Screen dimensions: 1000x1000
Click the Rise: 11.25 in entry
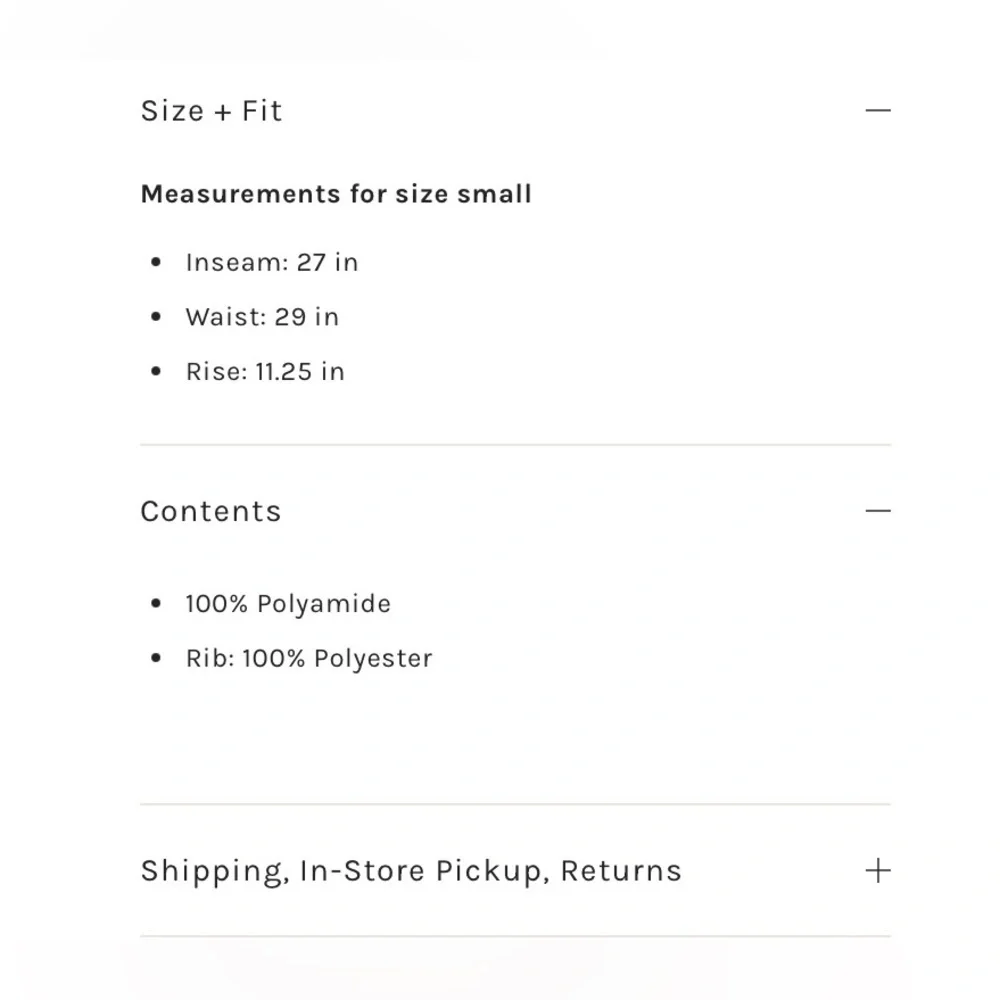[264, 371]
